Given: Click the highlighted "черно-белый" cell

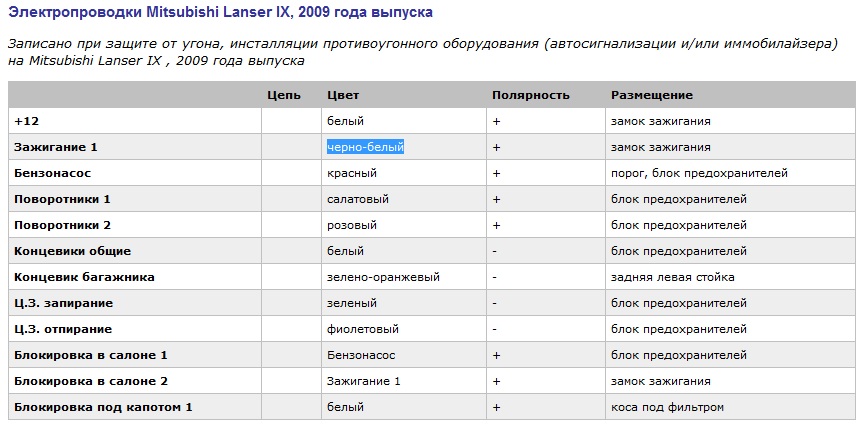Looking at the screenshot, I should [x=365, y=147].
